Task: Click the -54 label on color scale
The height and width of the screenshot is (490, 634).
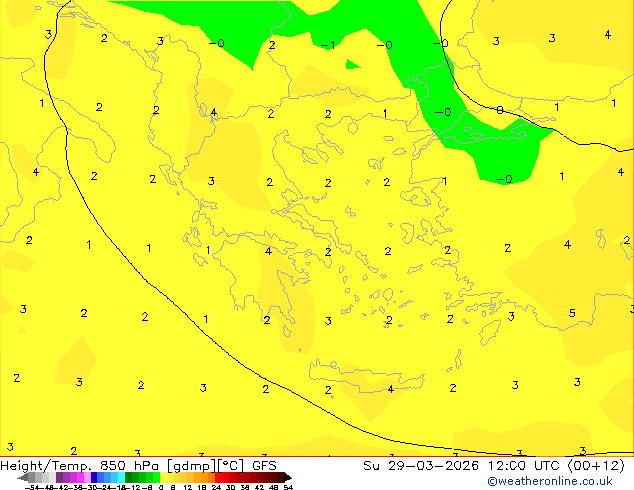Action: (32, 487)
